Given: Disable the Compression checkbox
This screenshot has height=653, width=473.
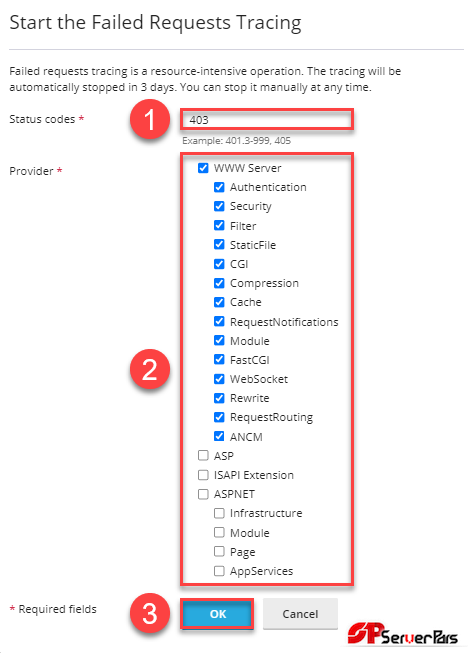Looking at the screenshot, I should click(x=219, y=283).
